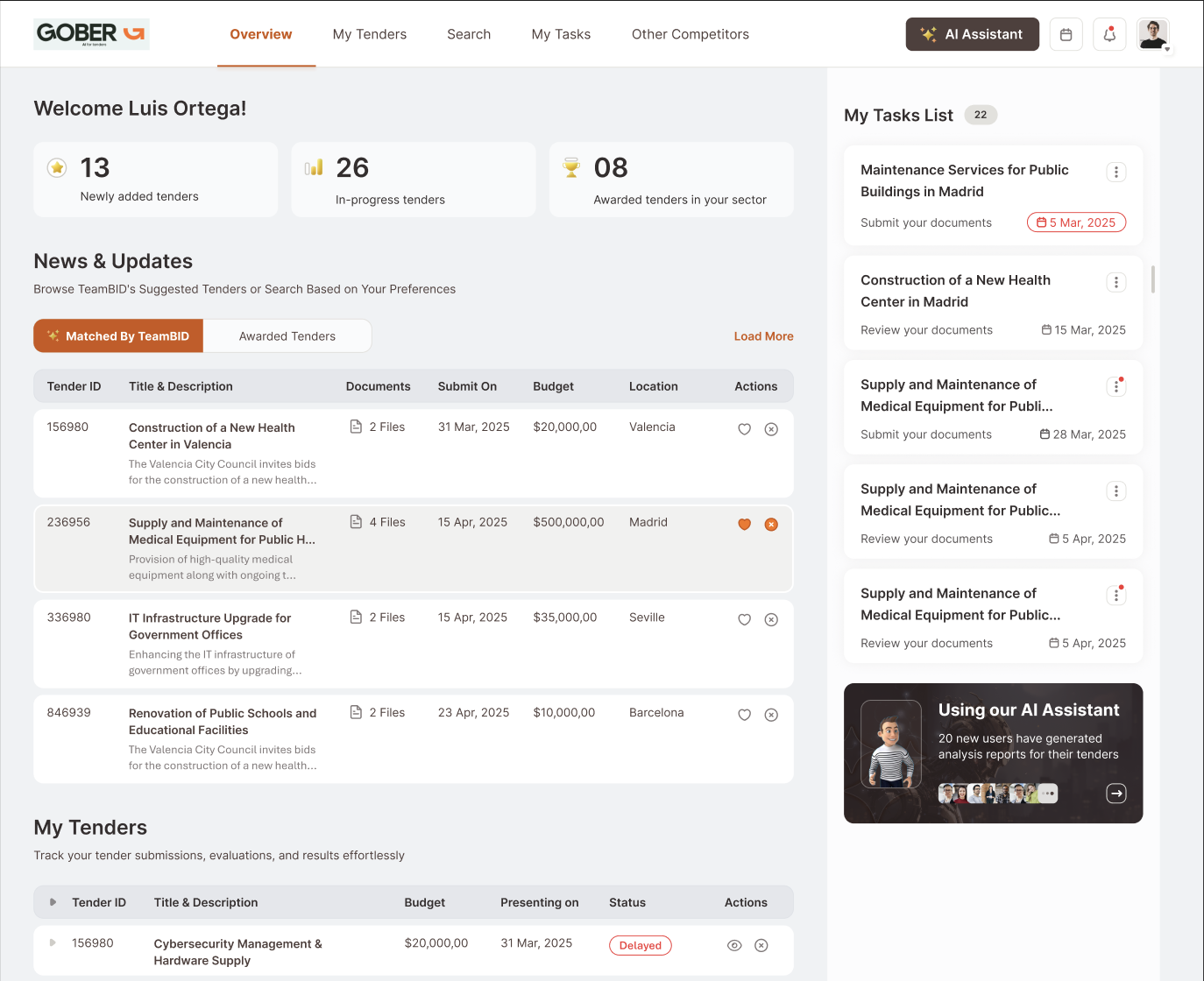Dismiss tender 336980 with x icon
The image size is (1204, 981).
[771, 619]
